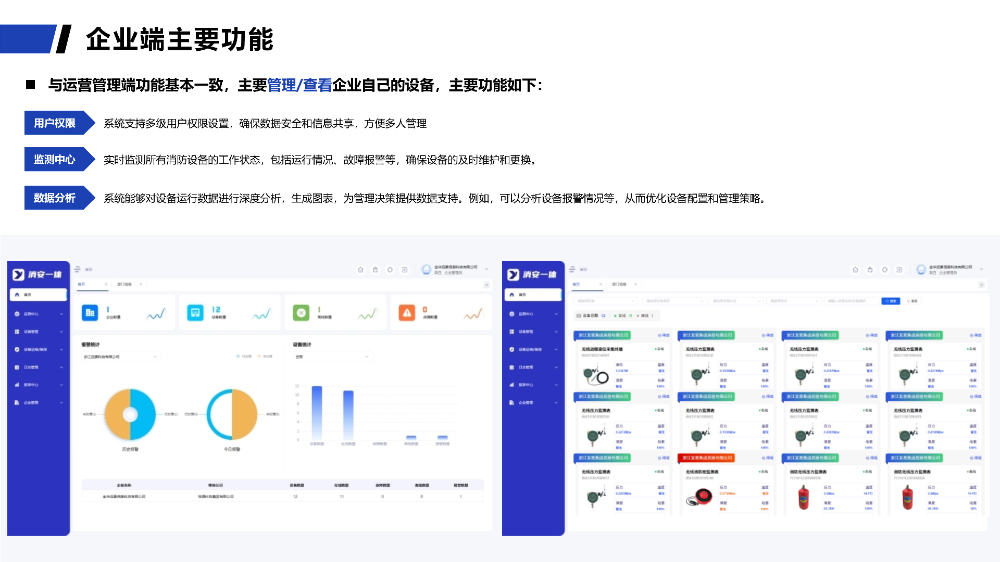Click the blue search button in right device screen
The image size is (1000, 562).
click(x=890, y=300)
